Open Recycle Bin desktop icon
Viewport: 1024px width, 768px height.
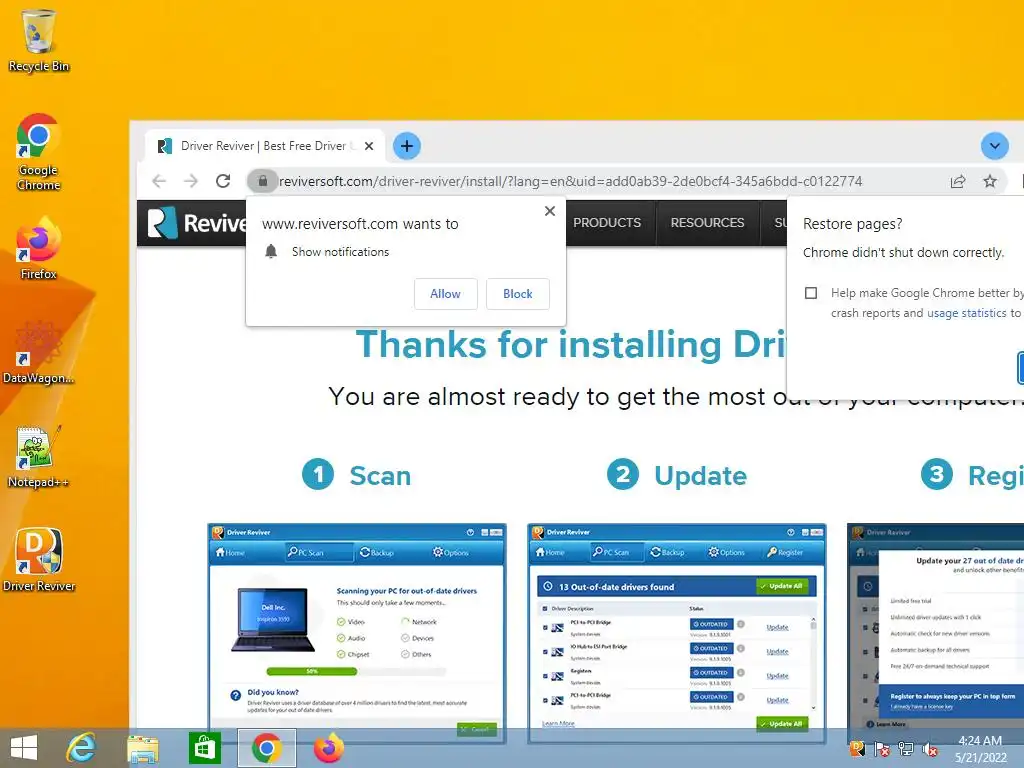39,40
